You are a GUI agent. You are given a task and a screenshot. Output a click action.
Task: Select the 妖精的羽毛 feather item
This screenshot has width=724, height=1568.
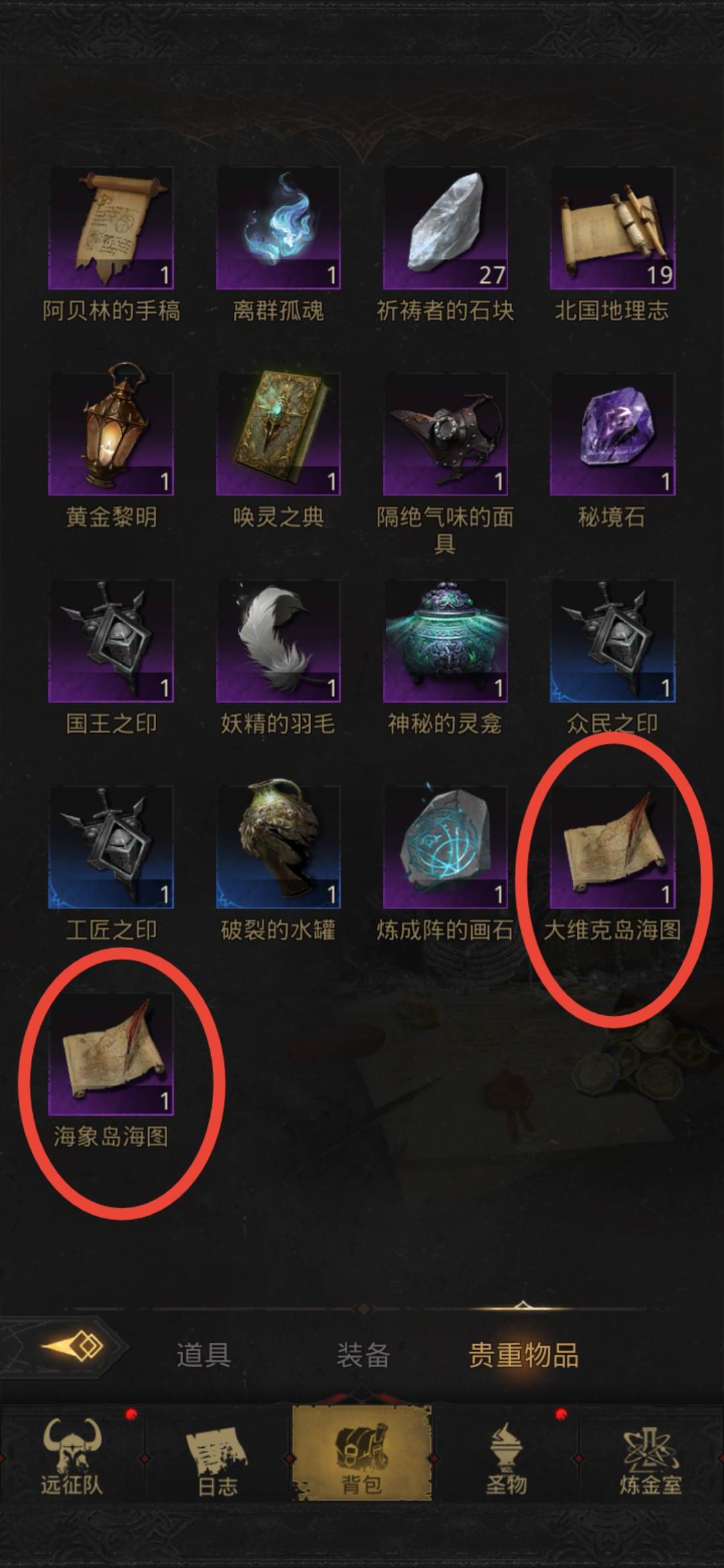278,641
